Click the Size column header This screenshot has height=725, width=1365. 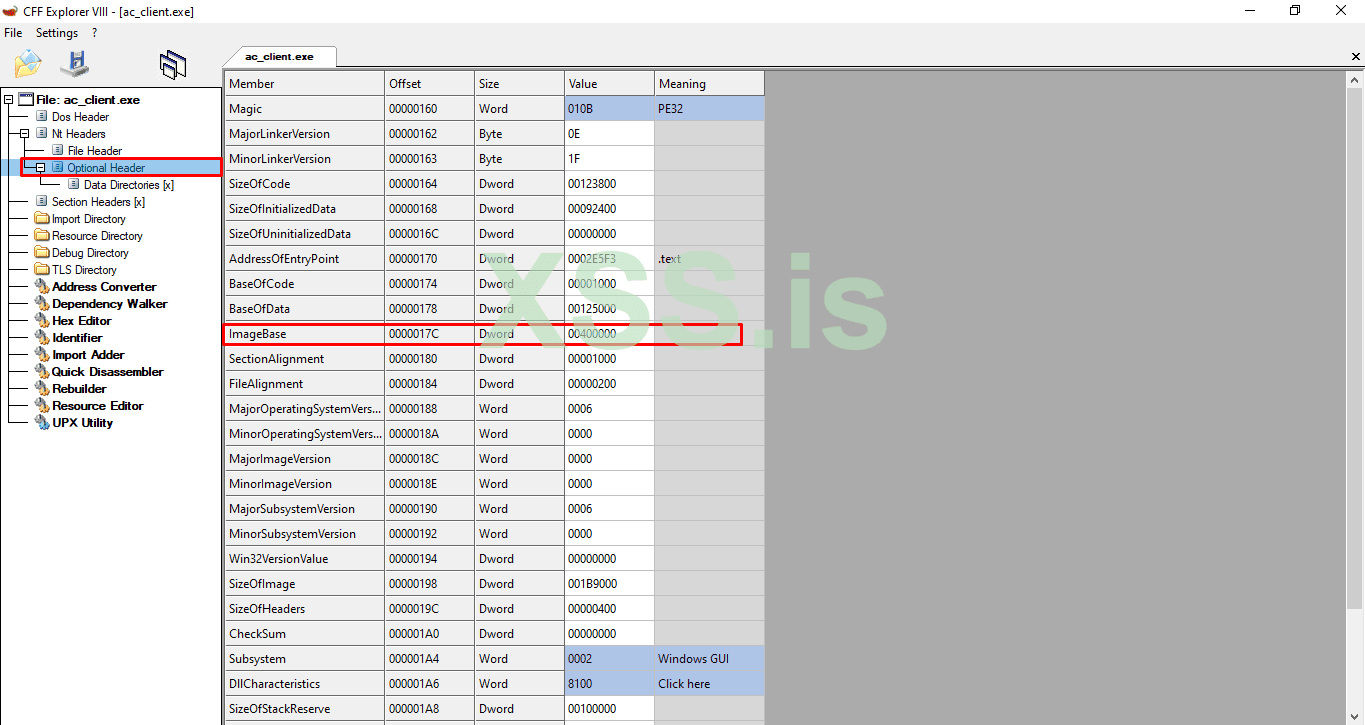(519, 84)
